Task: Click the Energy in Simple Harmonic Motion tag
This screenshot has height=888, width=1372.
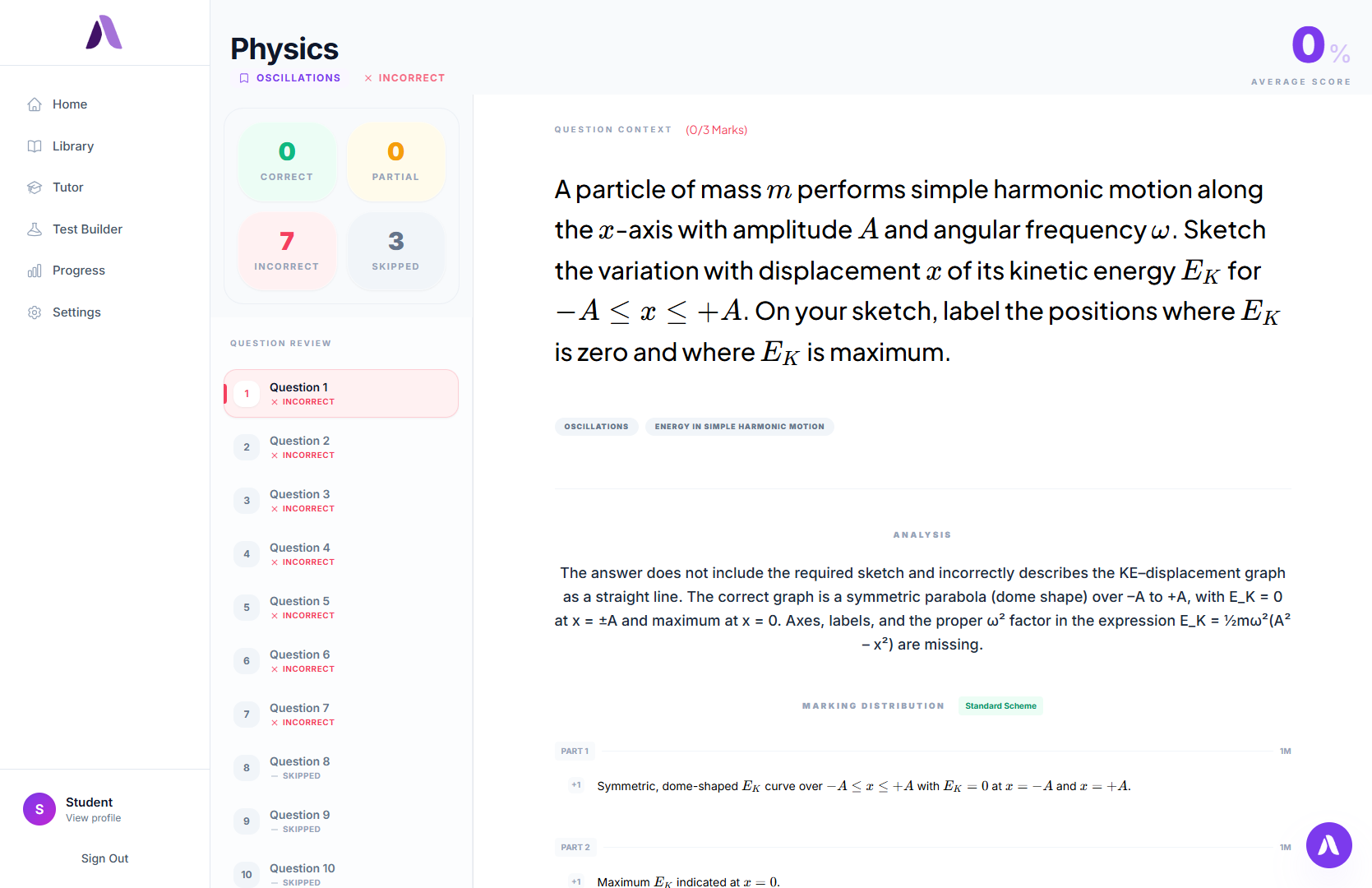Action: [x=739, y=427]
